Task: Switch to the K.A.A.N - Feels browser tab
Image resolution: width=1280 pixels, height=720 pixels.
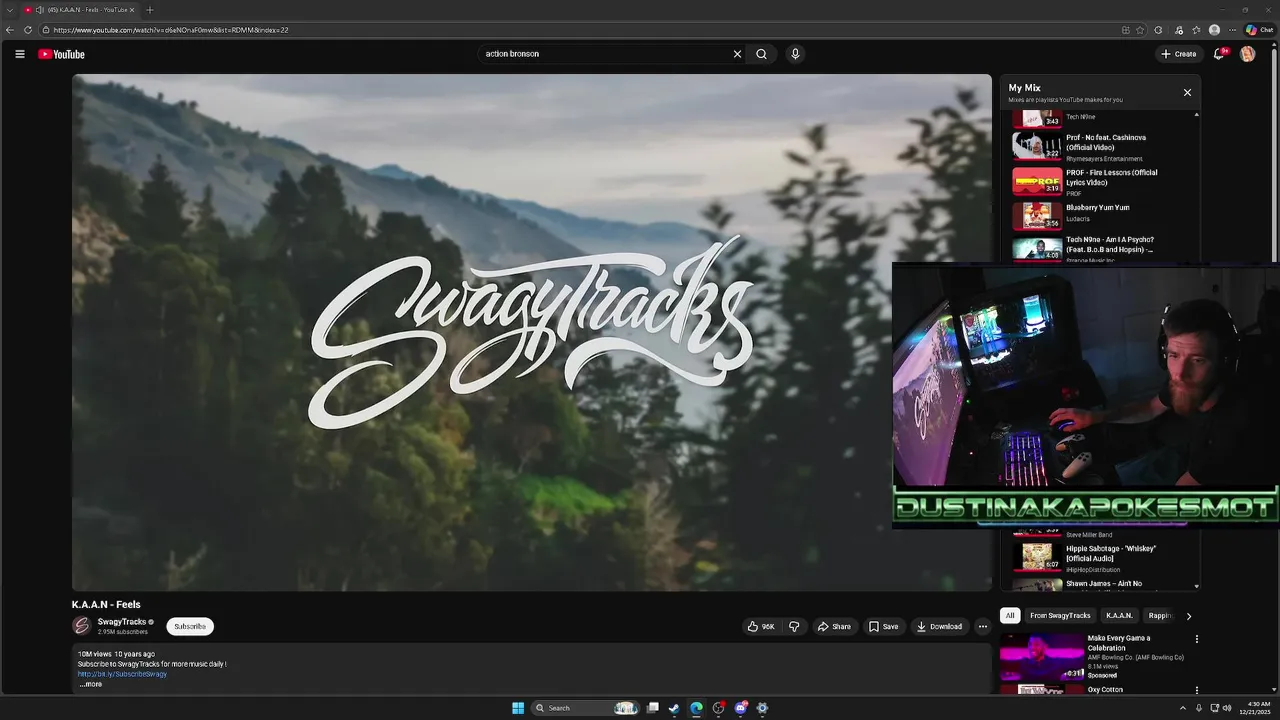Action: coord(80,10)
